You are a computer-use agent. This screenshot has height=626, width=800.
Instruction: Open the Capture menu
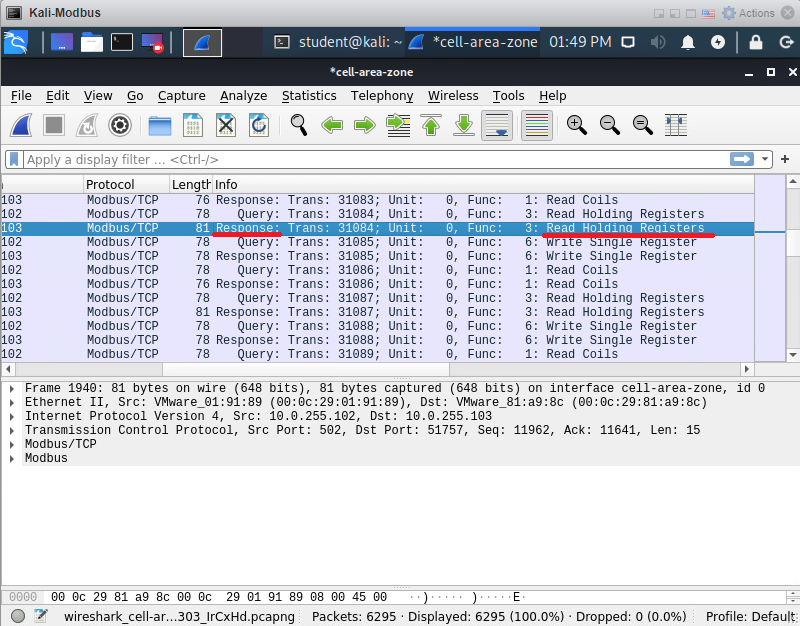pos(181,96)
